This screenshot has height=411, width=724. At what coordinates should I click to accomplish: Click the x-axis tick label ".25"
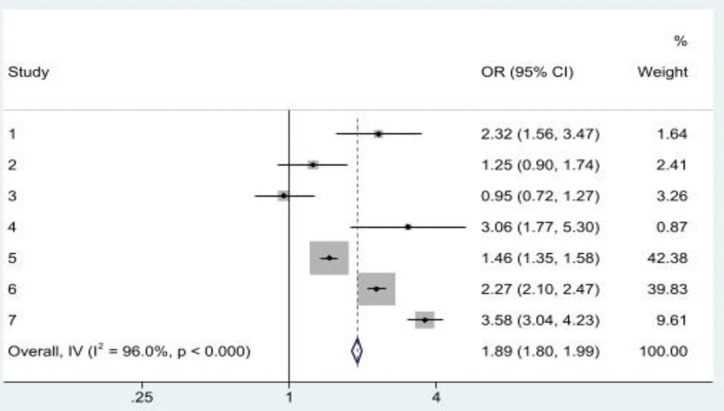[141, 397]
